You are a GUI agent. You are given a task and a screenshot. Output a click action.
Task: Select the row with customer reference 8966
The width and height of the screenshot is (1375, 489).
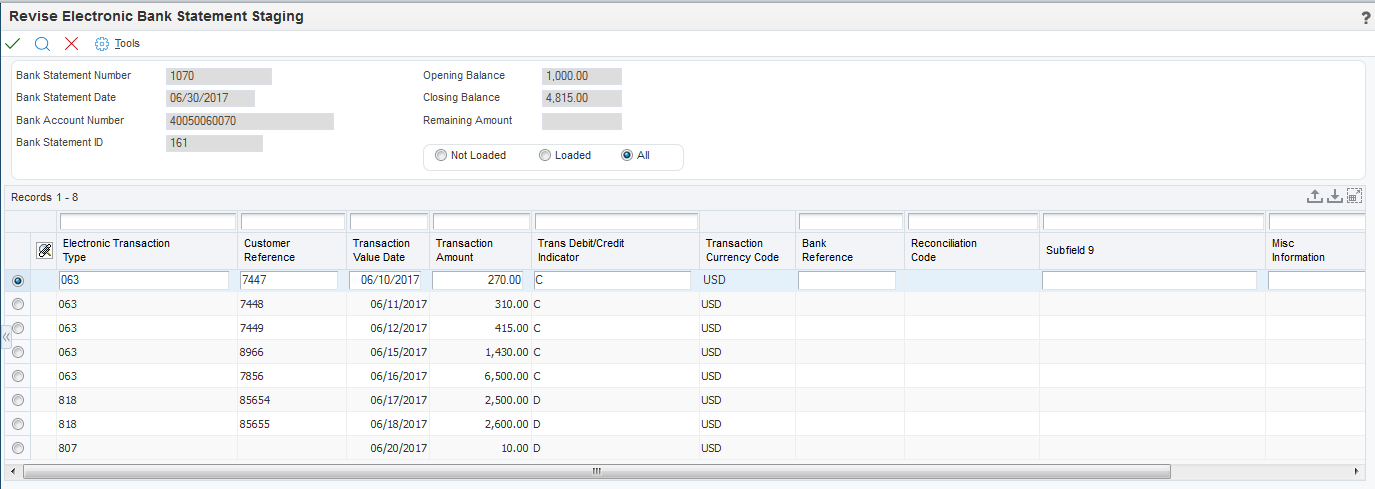coord(18,352)
